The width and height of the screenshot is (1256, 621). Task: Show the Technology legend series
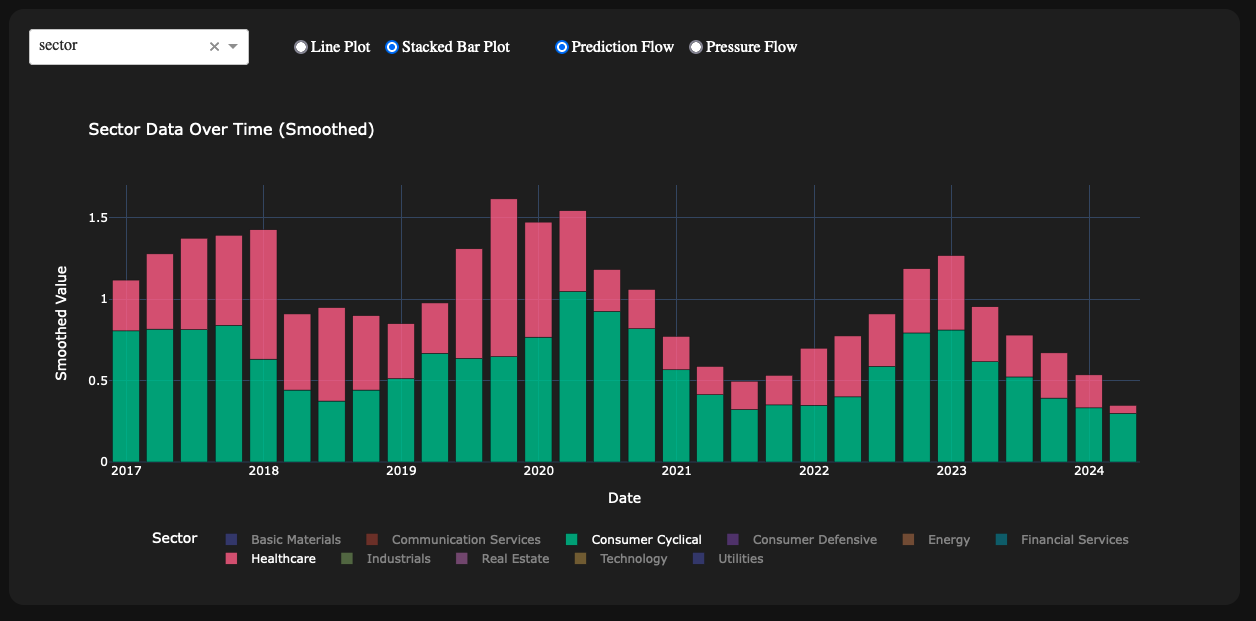click(x=633, y=558)
